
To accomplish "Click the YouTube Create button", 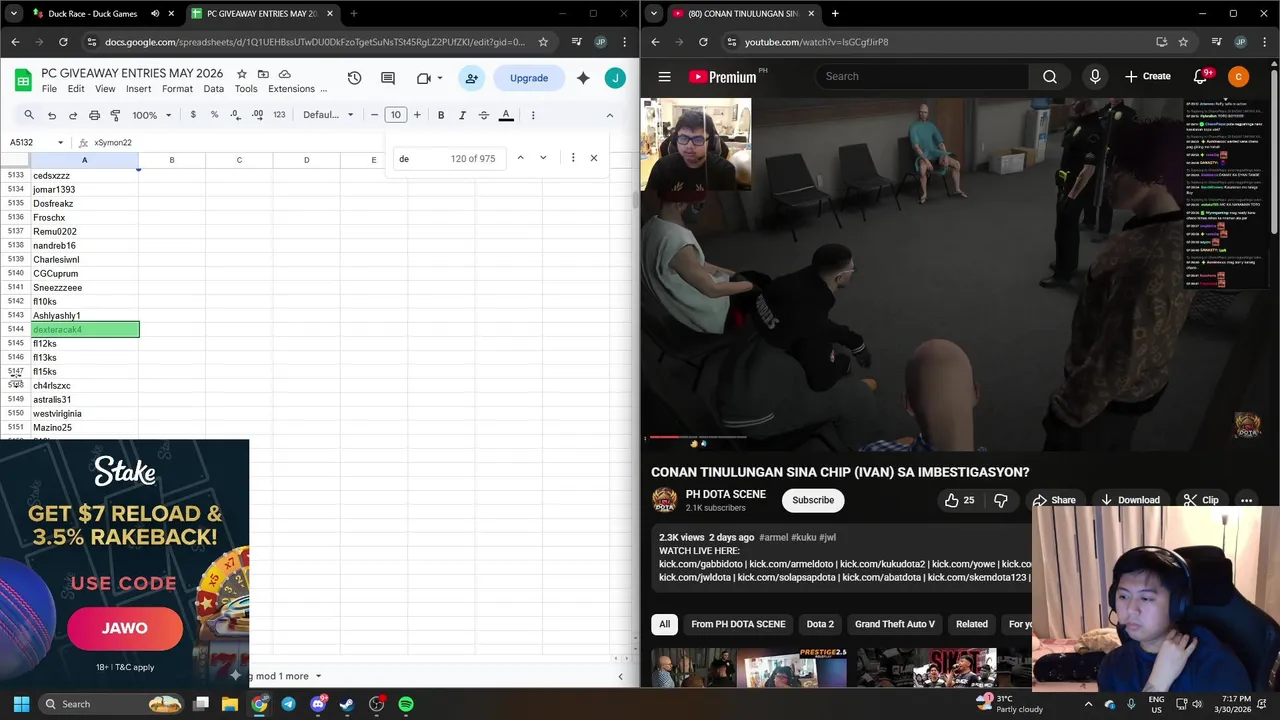I will 1147,76.
